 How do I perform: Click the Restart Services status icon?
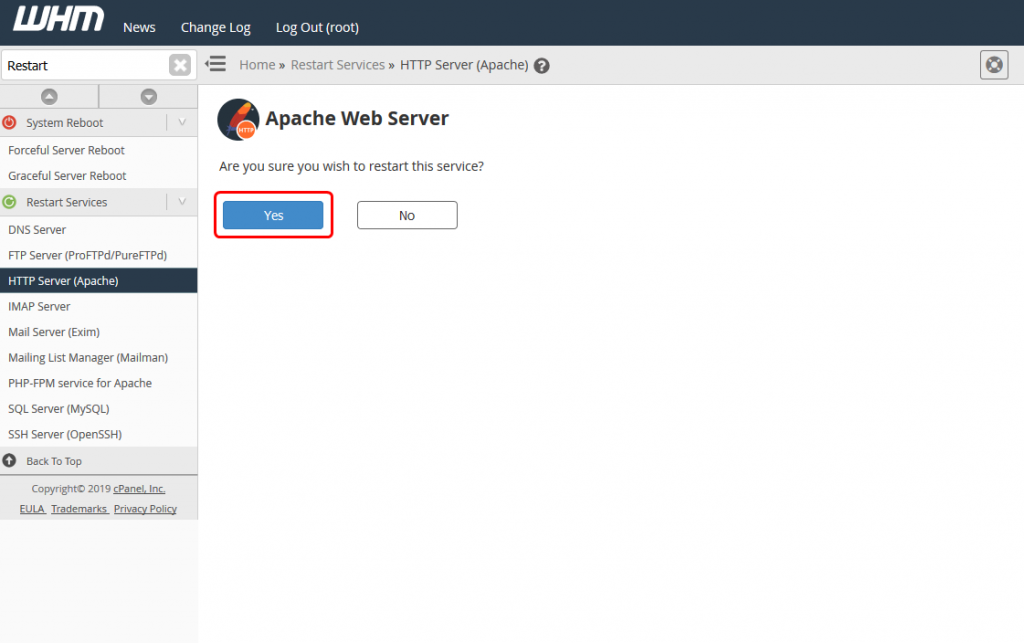click(10, 201)
